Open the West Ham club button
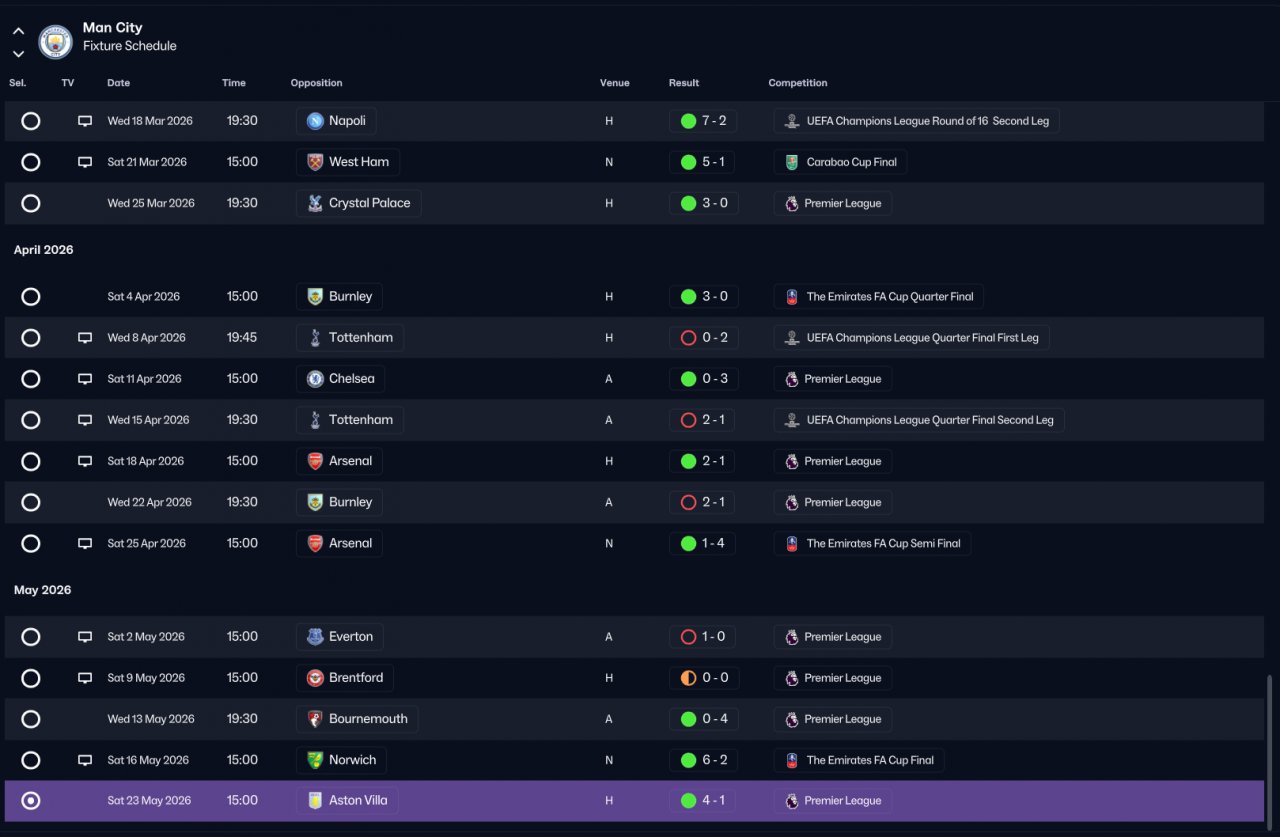The image size is (1280, 837). tap(348, 162)
